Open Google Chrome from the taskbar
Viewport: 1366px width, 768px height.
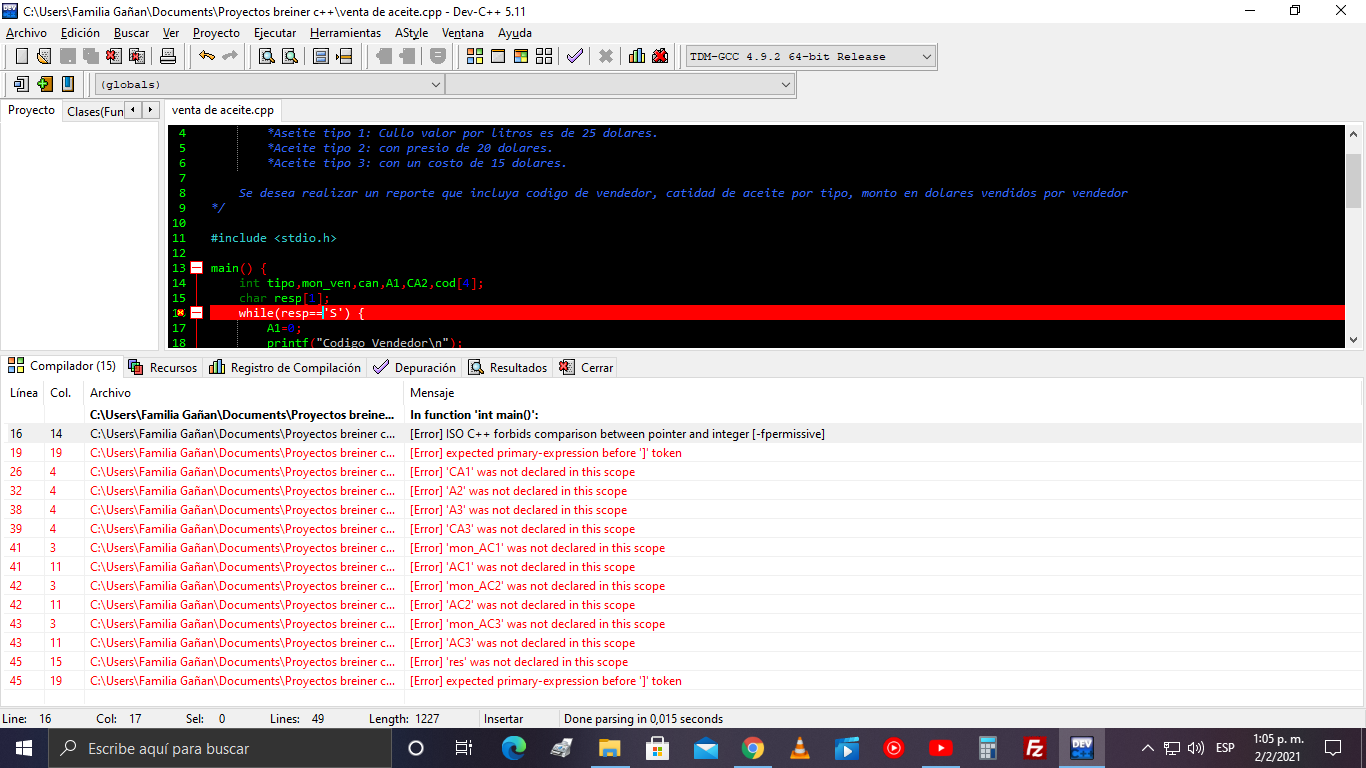pyautogui.click(x=753, y=748)
